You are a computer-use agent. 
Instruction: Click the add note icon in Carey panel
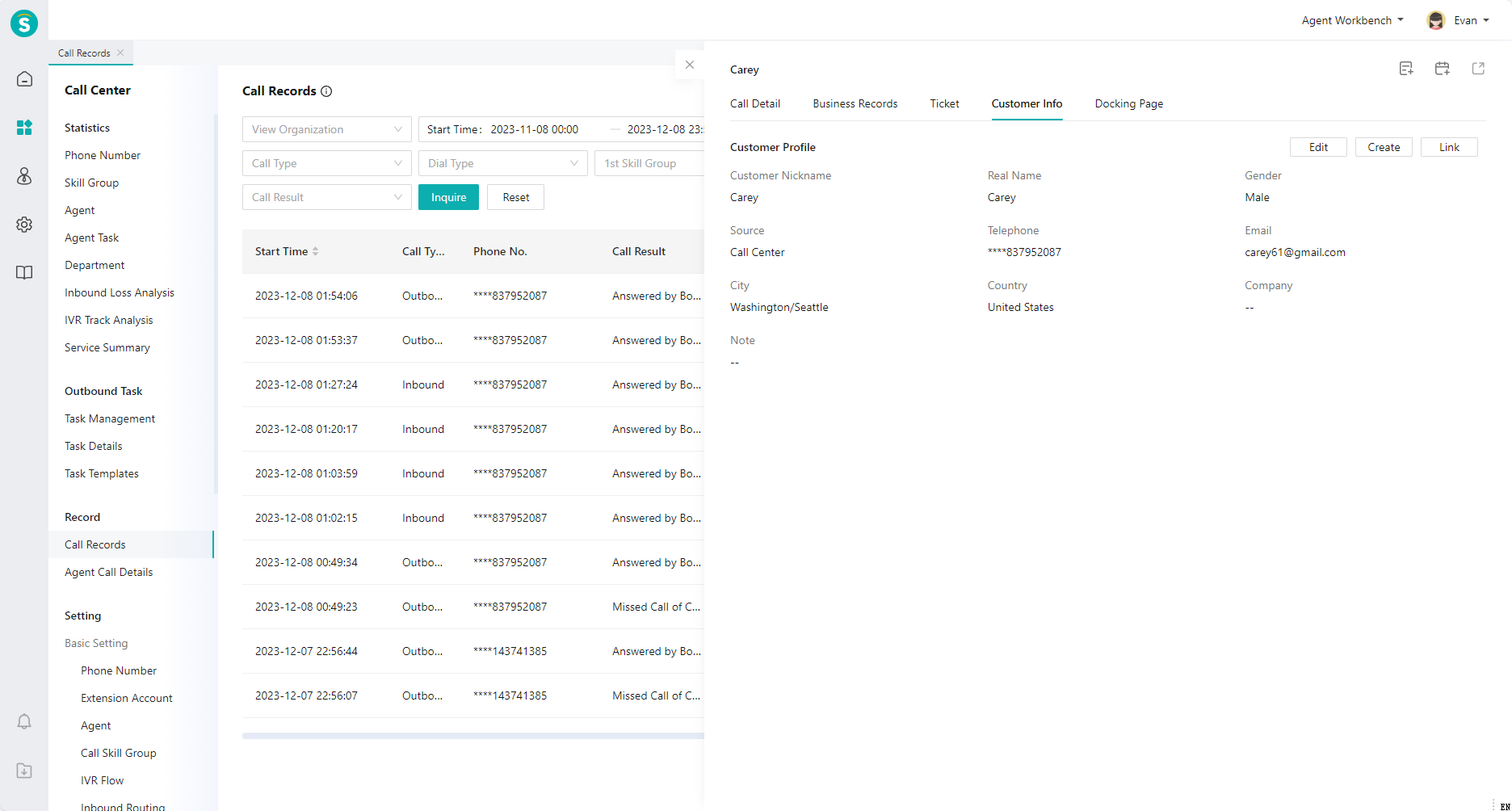1406,69
